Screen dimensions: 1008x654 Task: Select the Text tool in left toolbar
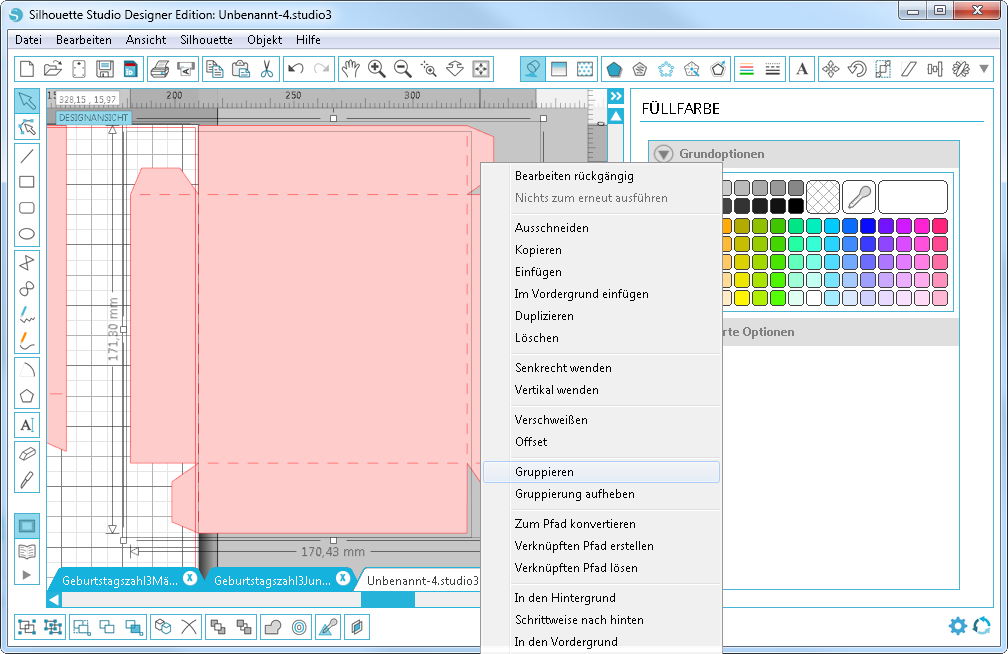tap(27, 424)
